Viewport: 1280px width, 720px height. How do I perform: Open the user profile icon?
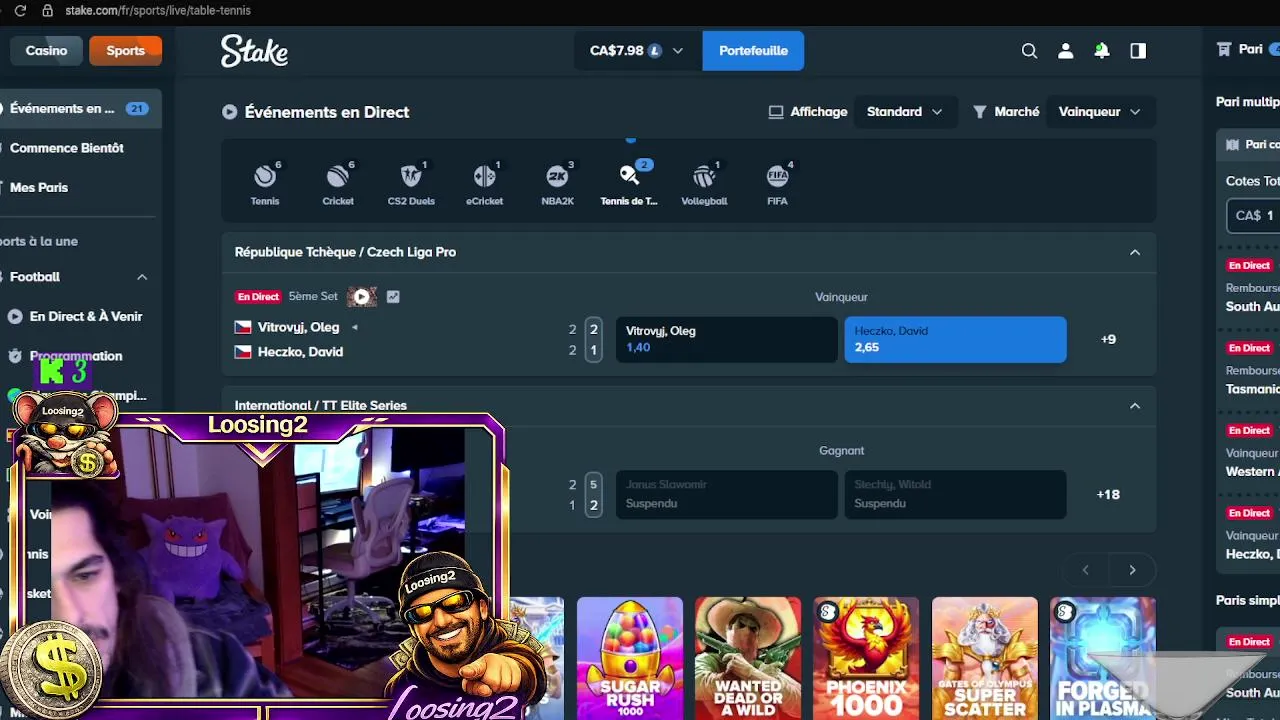coord(1065,51)
